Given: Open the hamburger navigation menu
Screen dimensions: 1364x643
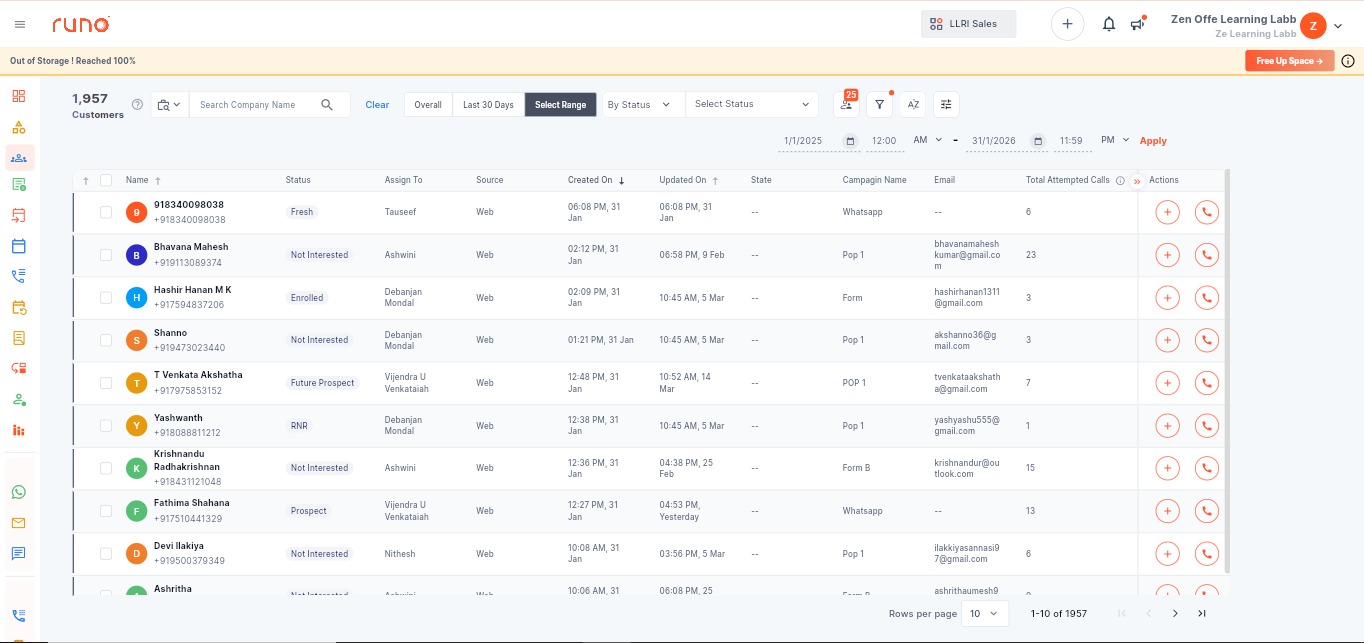Looking at the screenshot, I should 20,24.
